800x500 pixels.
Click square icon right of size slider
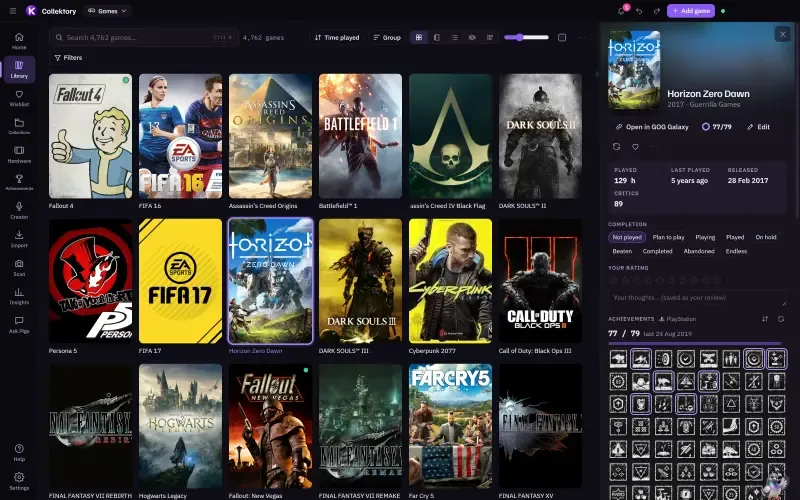click(x=562, y=37)
